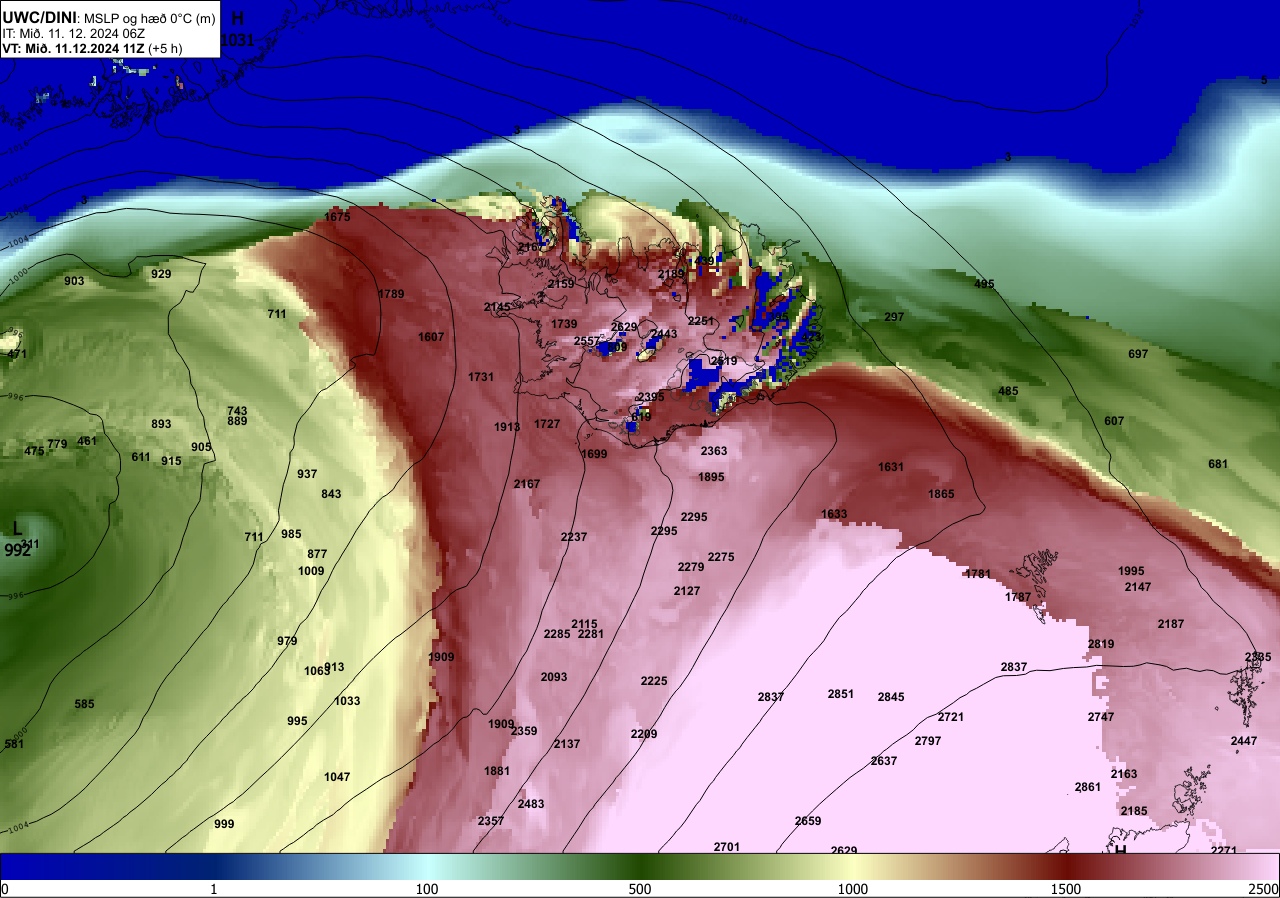
Task: Click the map value 2659
Action: point(808,821)
